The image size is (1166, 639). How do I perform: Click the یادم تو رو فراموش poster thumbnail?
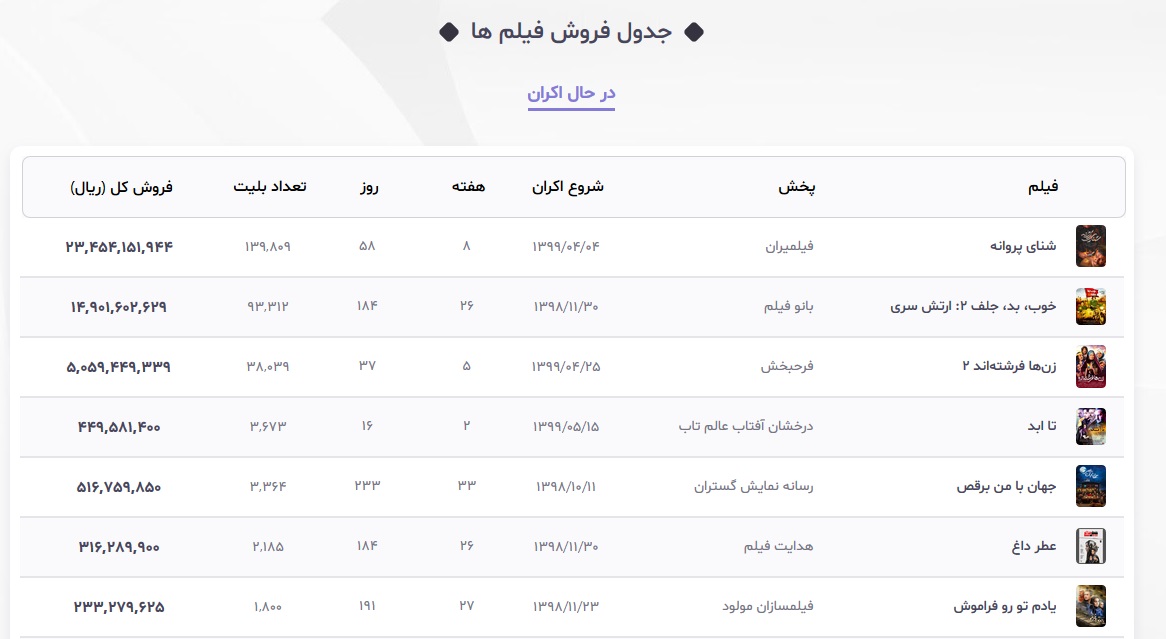(1090, 606)
